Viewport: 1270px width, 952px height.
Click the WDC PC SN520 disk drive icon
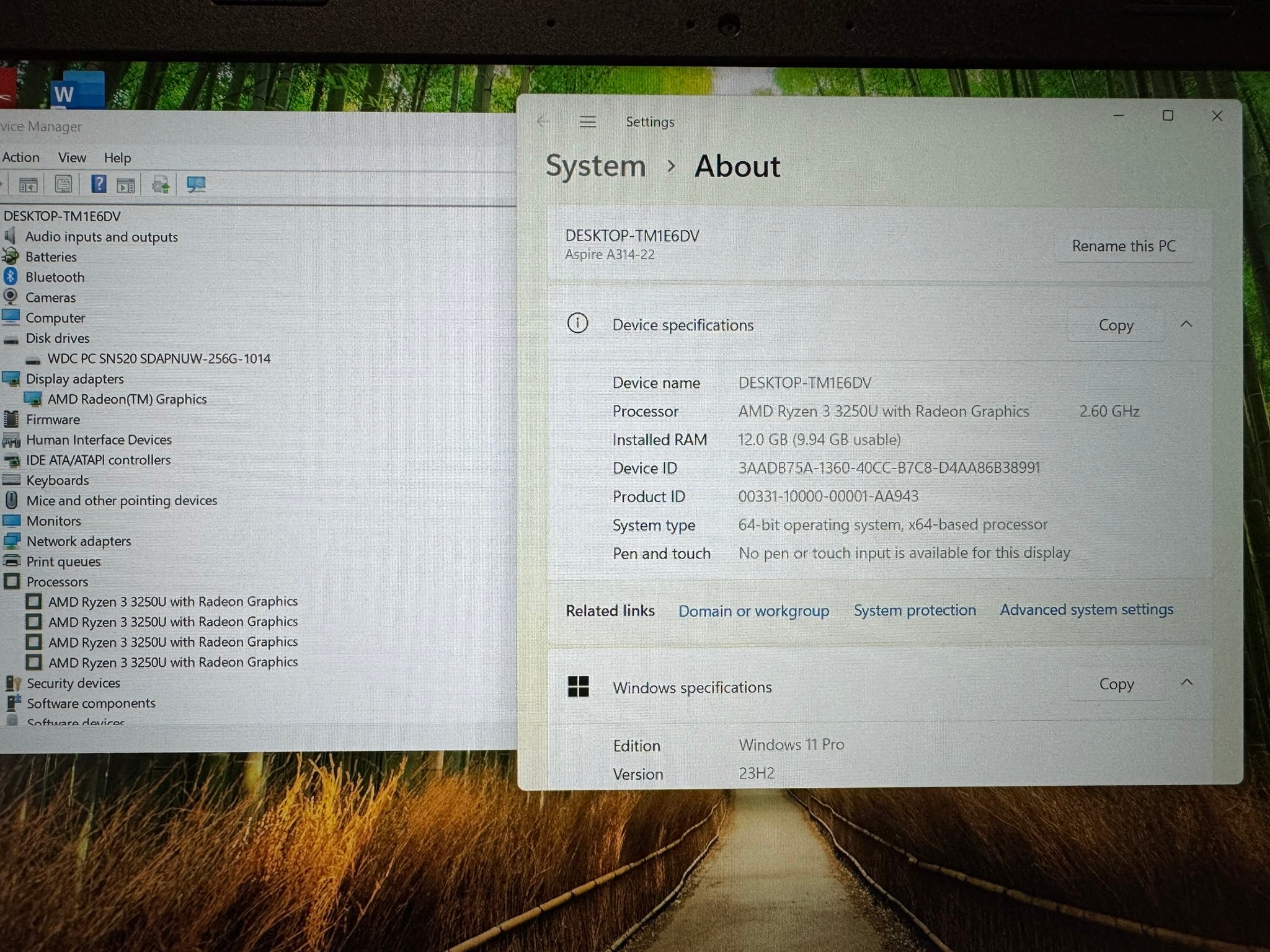coord(33,359)
